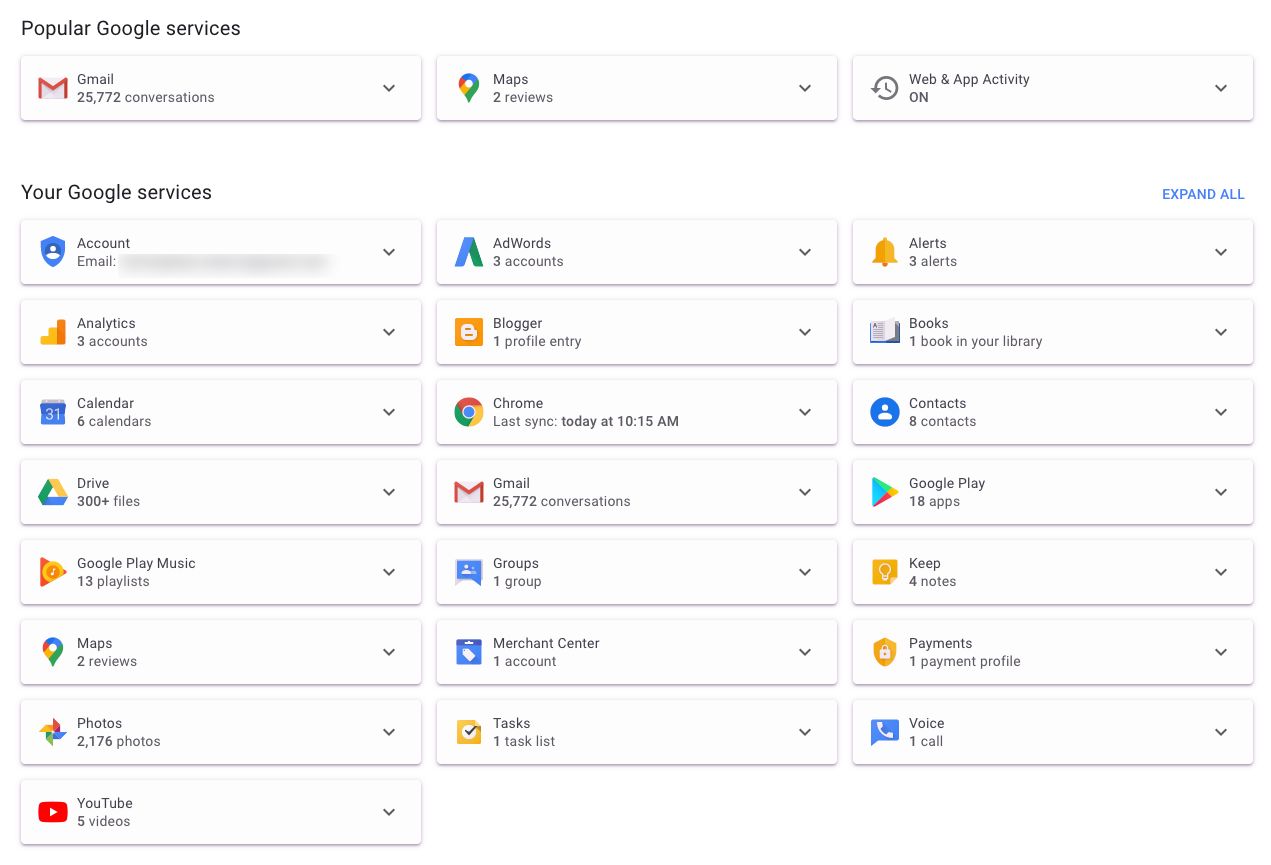The width and height of the screenshot is (1271, 865).
Task: Click the YouTube play icon
Action: coord(53,812)
